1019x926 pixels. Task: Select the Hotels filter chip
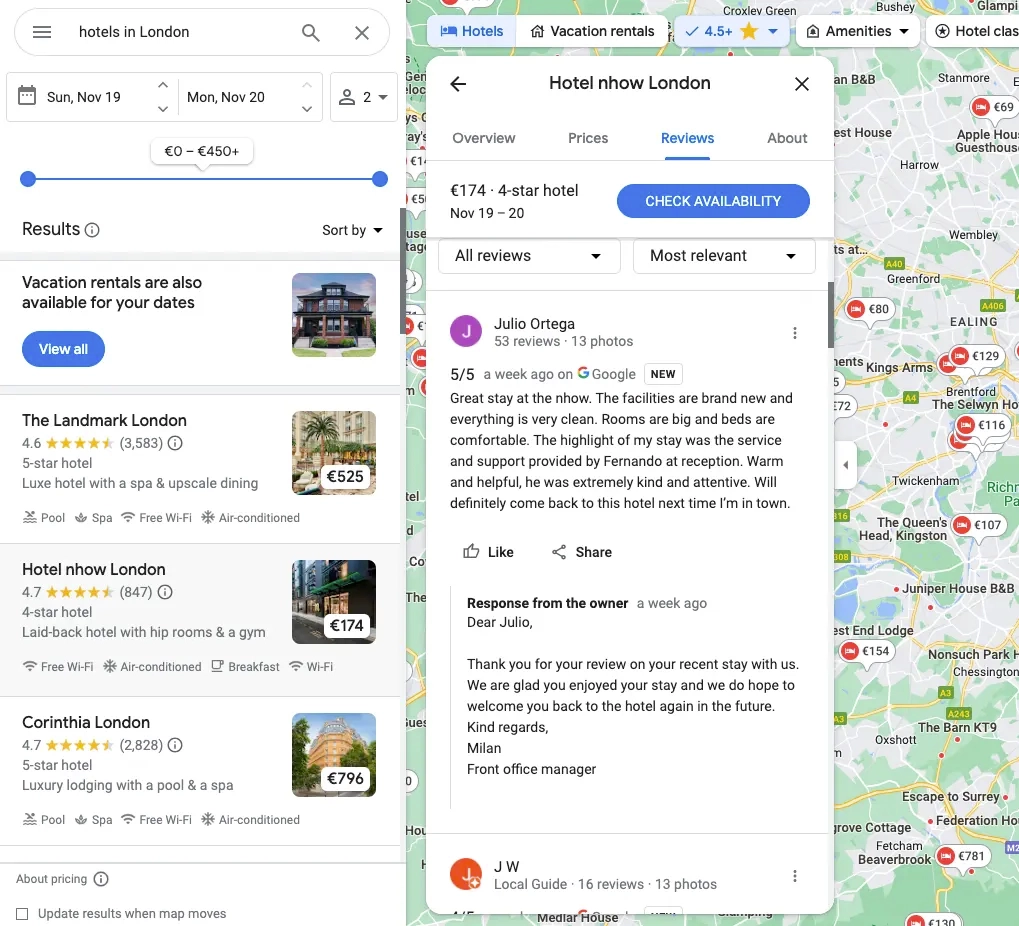point(472,31)
